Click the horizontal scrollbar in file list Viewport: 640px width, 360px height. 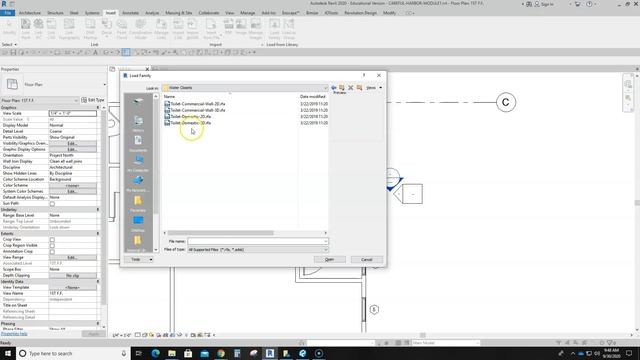coord(221,233)
